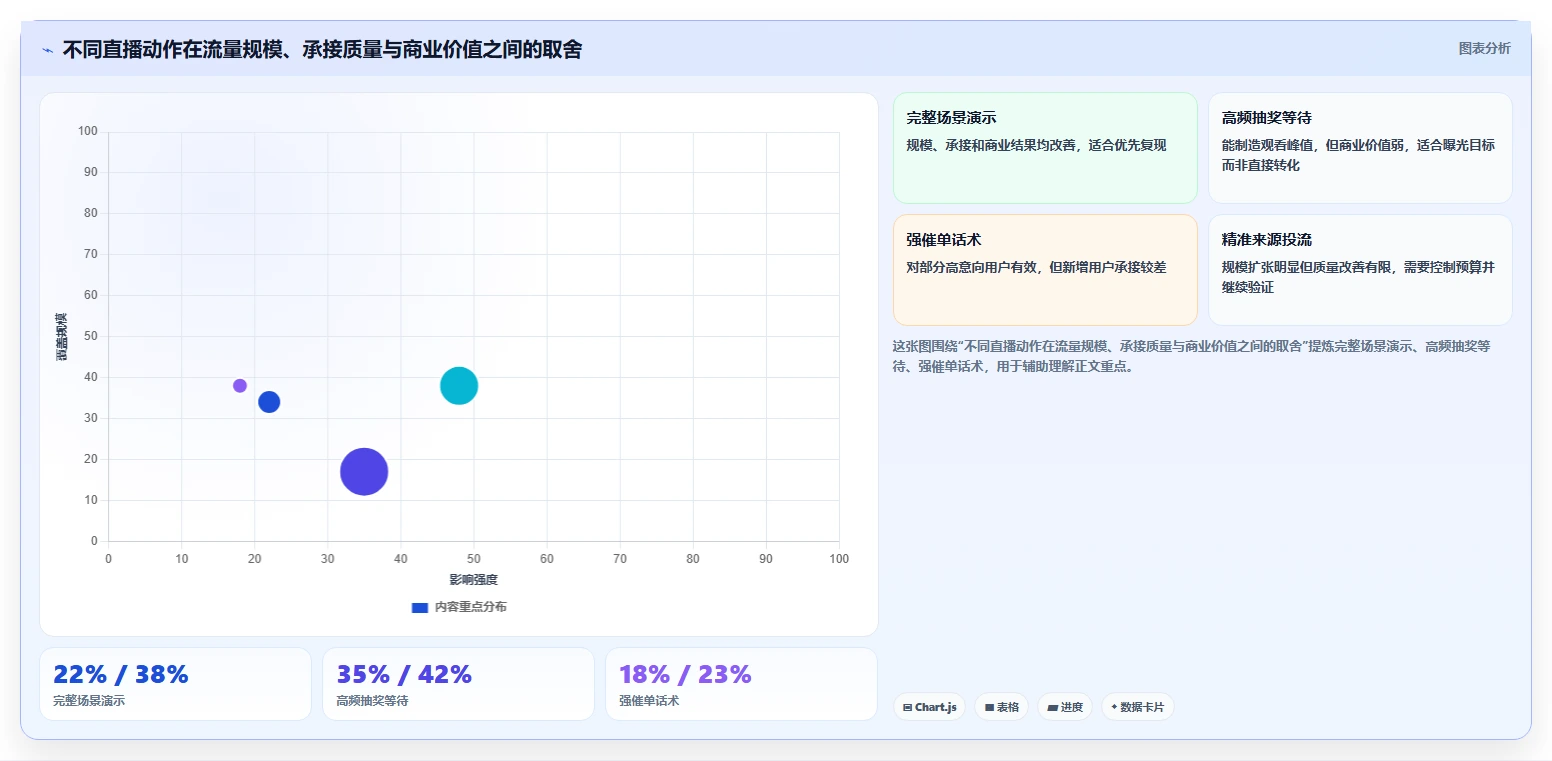Click the small purple bubble in the chart
The width and height of the screenshot is (1552, 761).
240,385
